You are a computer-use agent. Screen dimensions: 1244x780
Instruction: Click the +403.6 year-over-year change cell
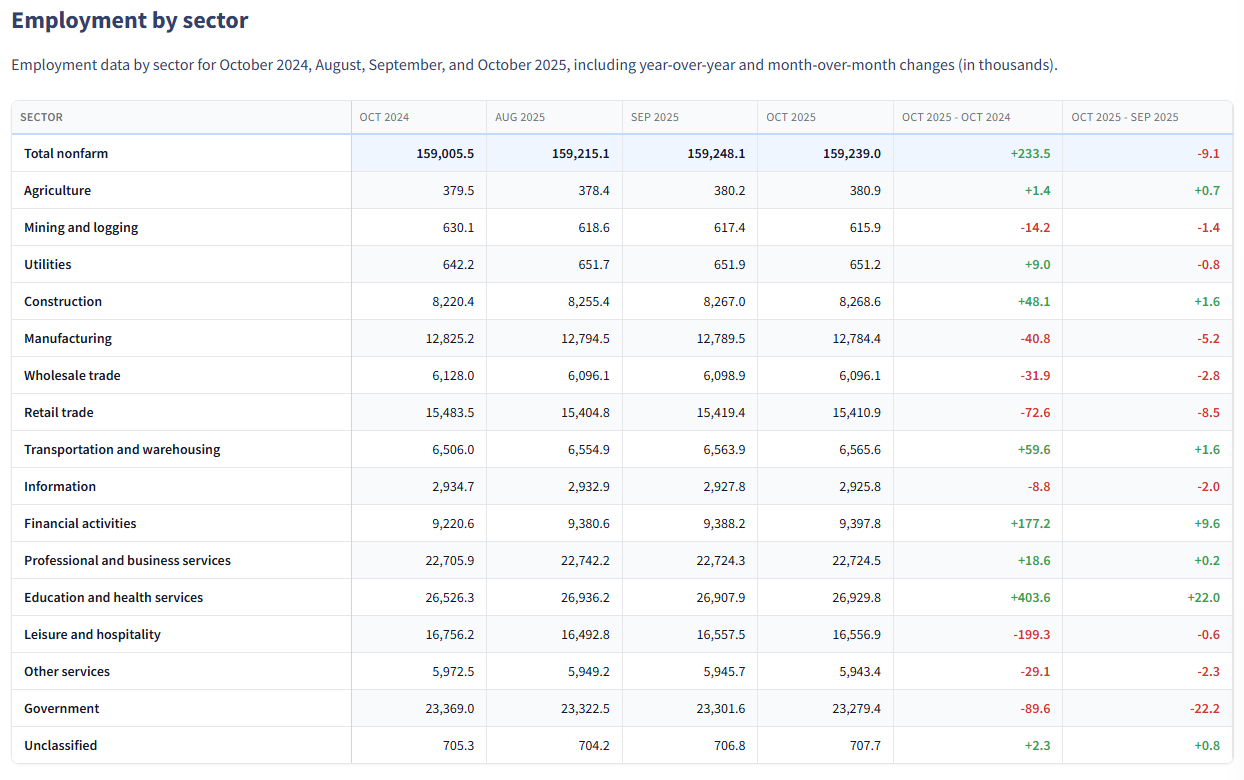click(x=1030, y=598)
